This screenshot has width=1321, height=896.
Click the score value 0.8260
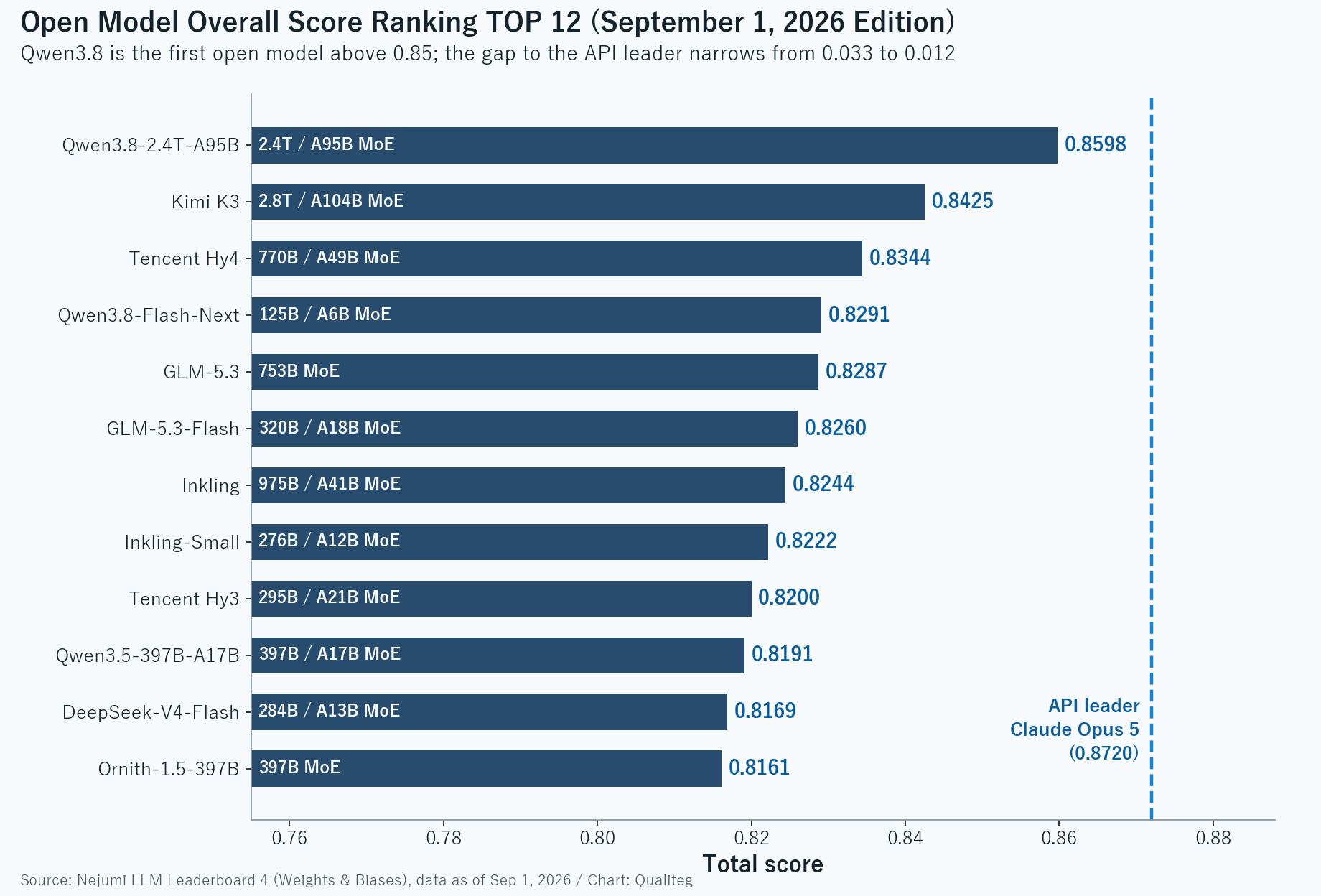point(836,428)
